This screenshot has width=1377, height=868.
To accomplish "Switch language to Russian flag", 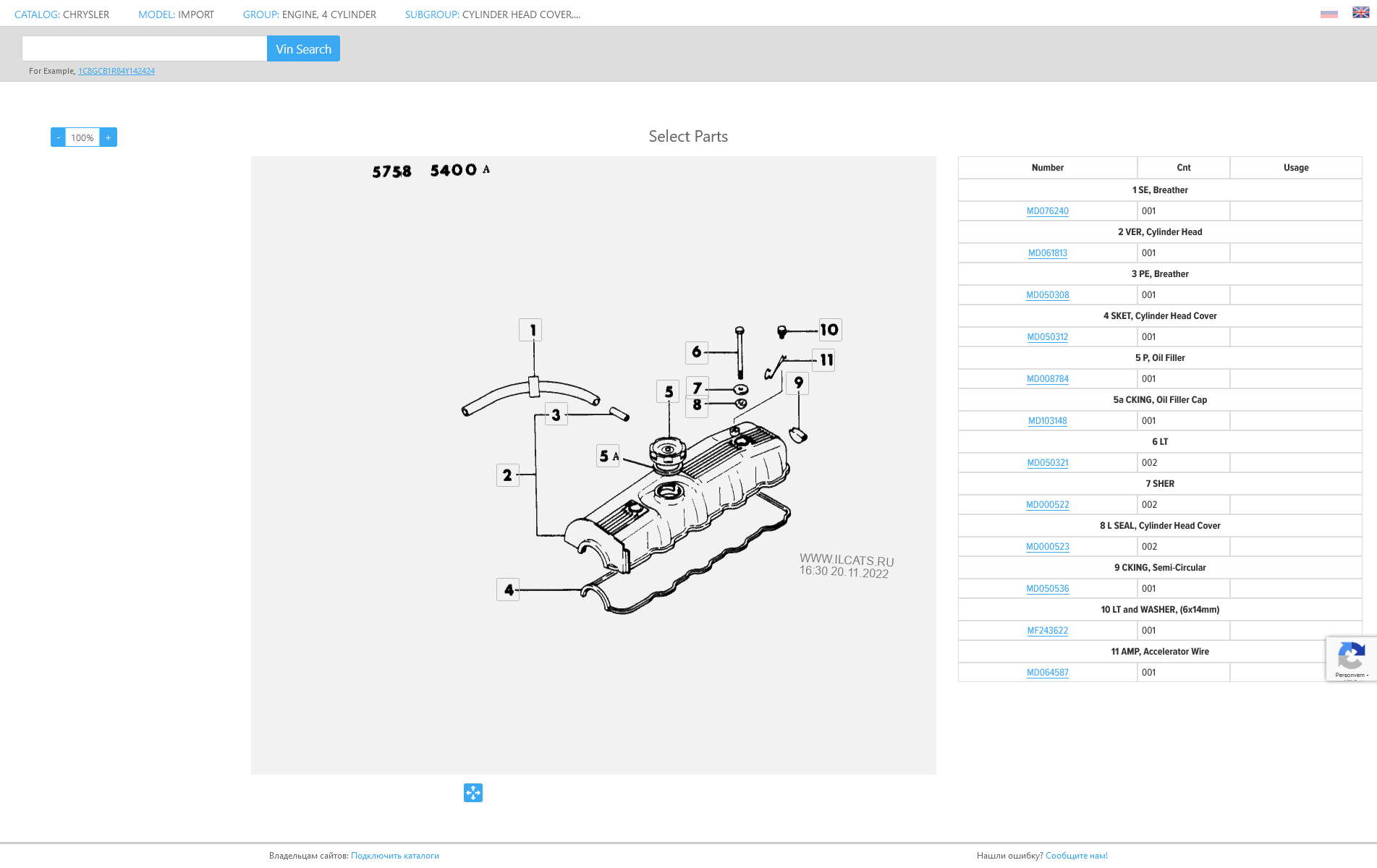I will (x=1329, y=13).
